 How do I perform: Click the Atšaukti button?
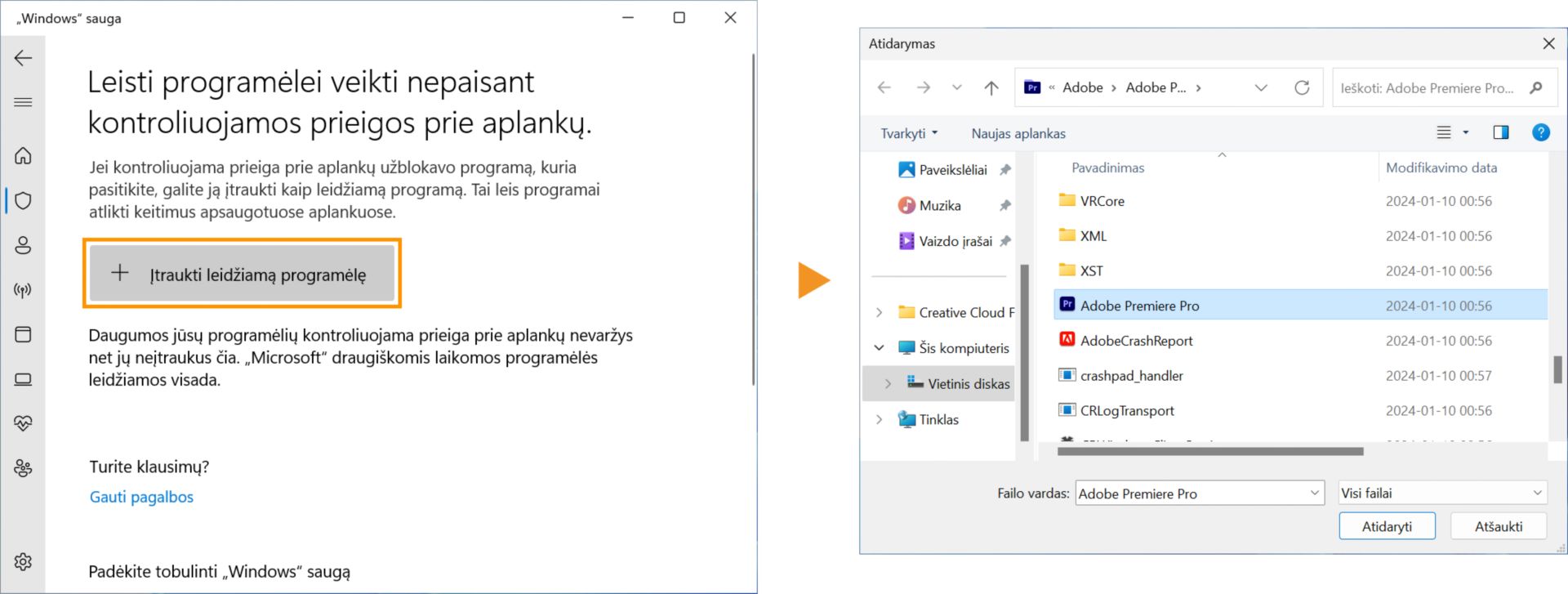coord(1499,526)
